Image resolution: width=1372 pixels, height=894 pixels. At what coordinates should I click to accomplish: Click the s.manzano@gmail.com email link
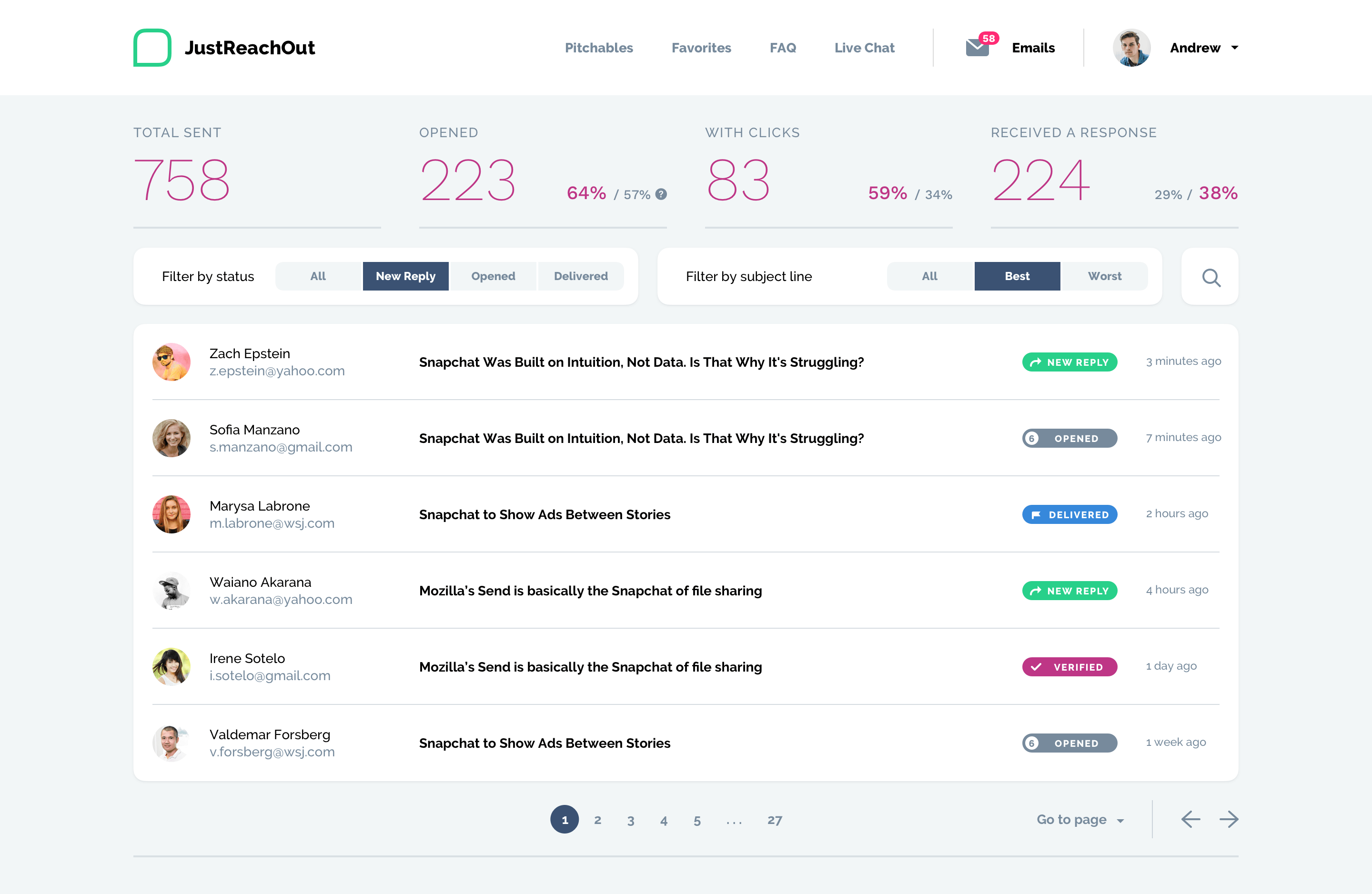pyautogui.click(x=281, y=447)
